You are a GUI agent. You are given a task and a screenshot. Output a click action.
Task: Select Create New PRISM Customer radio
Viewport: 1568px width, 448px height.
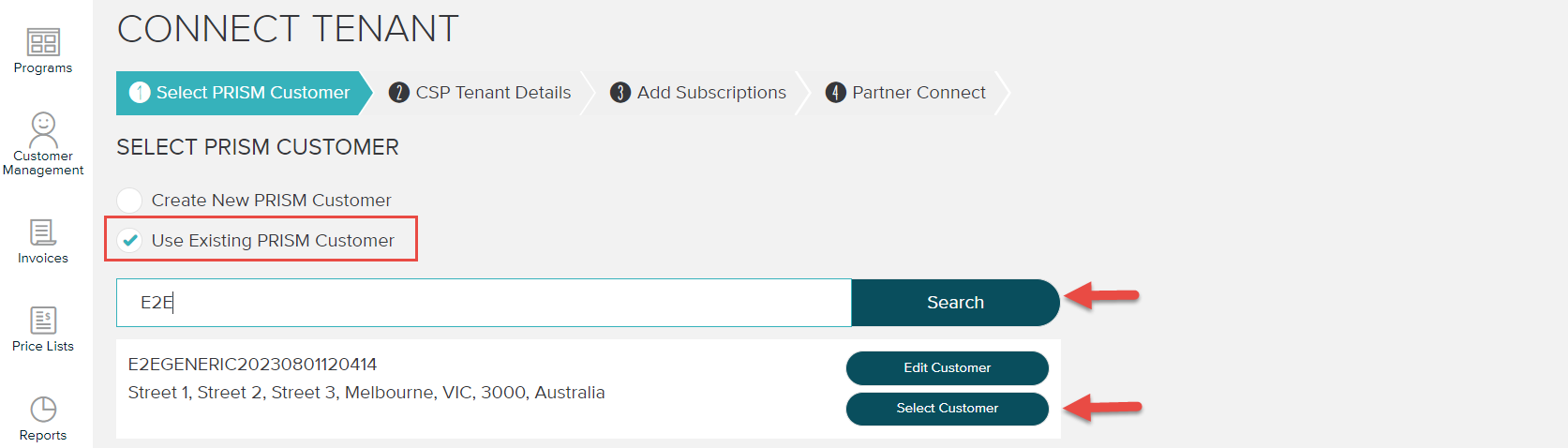coord(129,201)
